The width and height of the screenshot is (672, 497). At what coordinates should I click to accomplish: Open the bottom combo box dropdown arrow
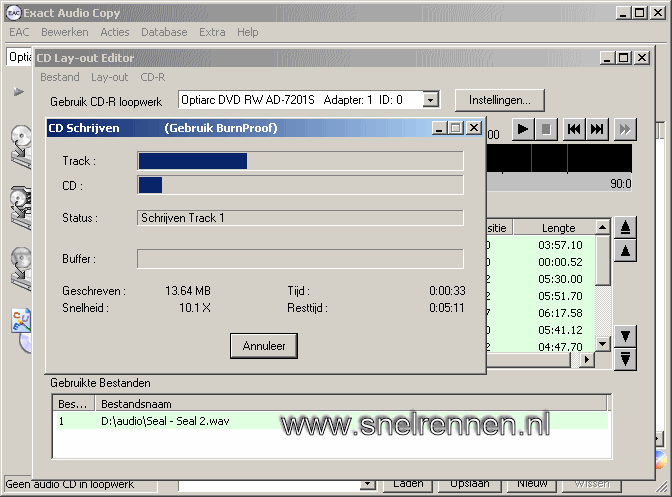pos(367,485)
